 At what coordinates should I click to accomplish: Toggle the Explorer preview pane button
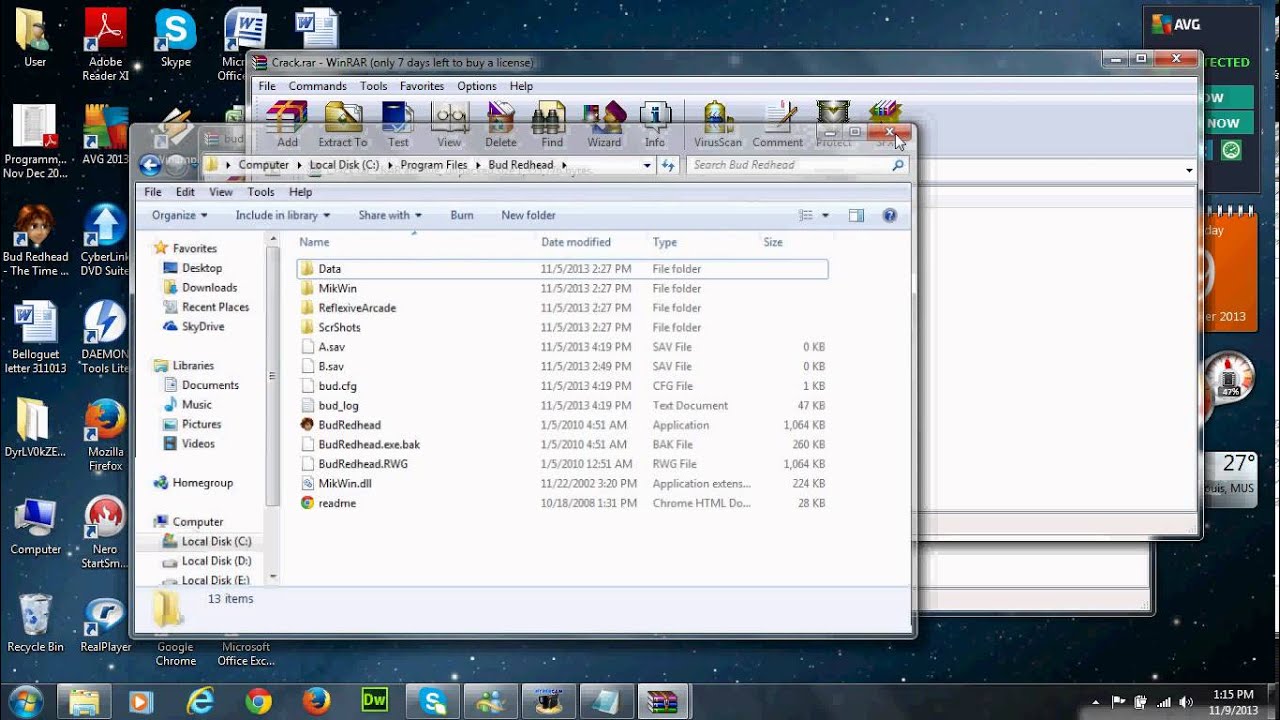tap(856, 215)
